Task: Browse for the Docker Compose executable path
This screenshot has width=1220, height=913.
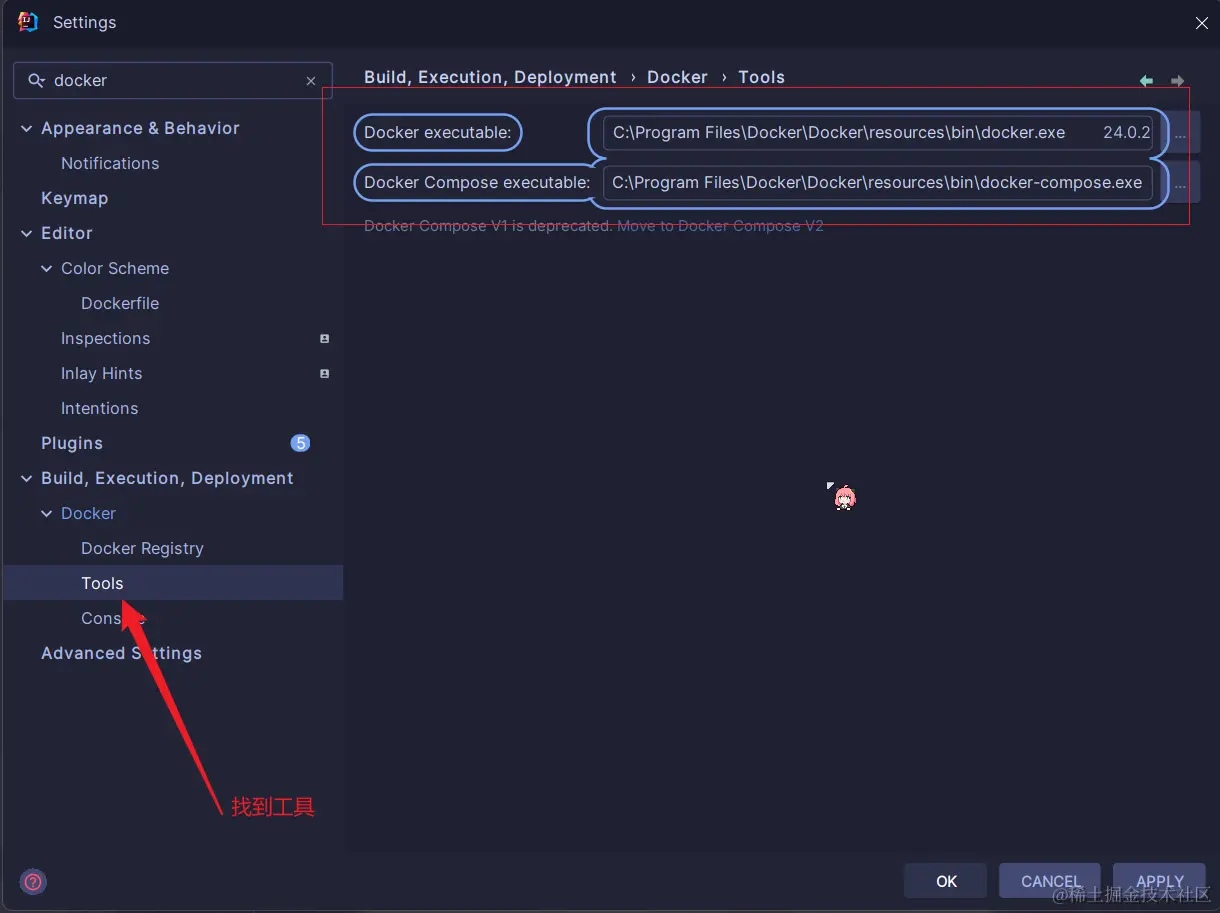Action: (x=1180, y=183)
